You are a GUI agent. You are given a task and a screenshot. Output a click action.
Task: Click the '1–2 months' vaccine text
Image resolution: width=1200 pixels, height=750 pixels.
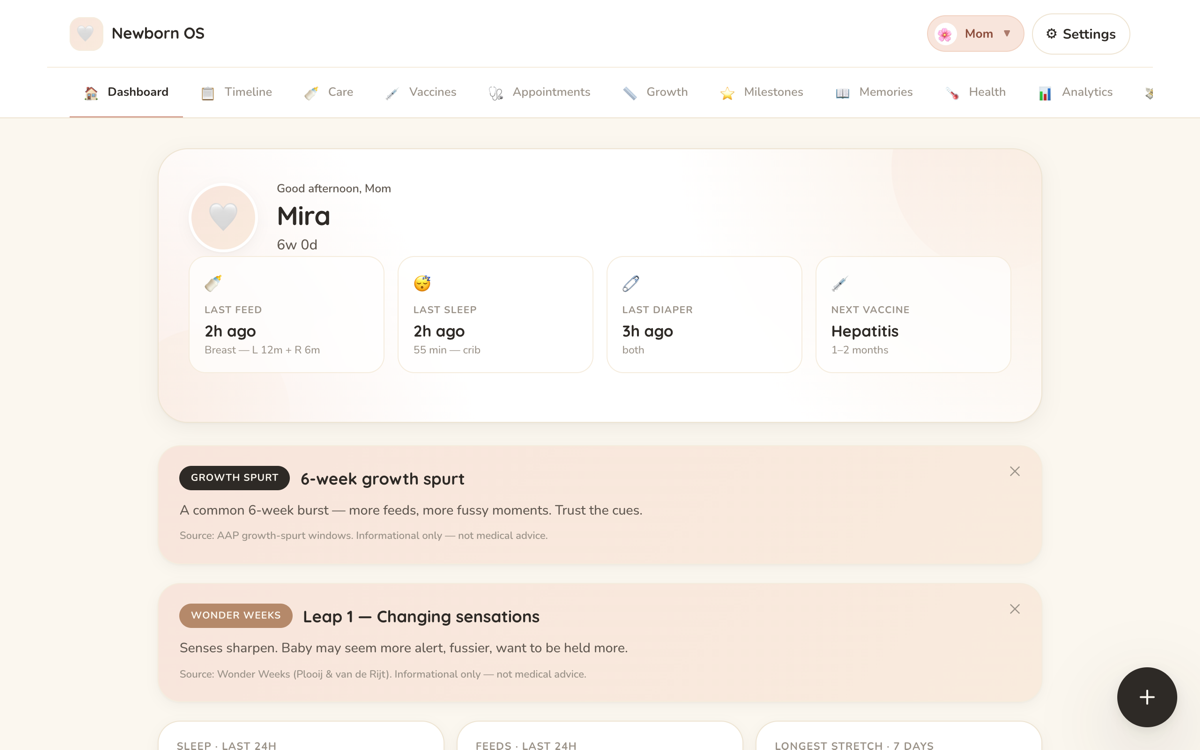[x=859, y=350]
